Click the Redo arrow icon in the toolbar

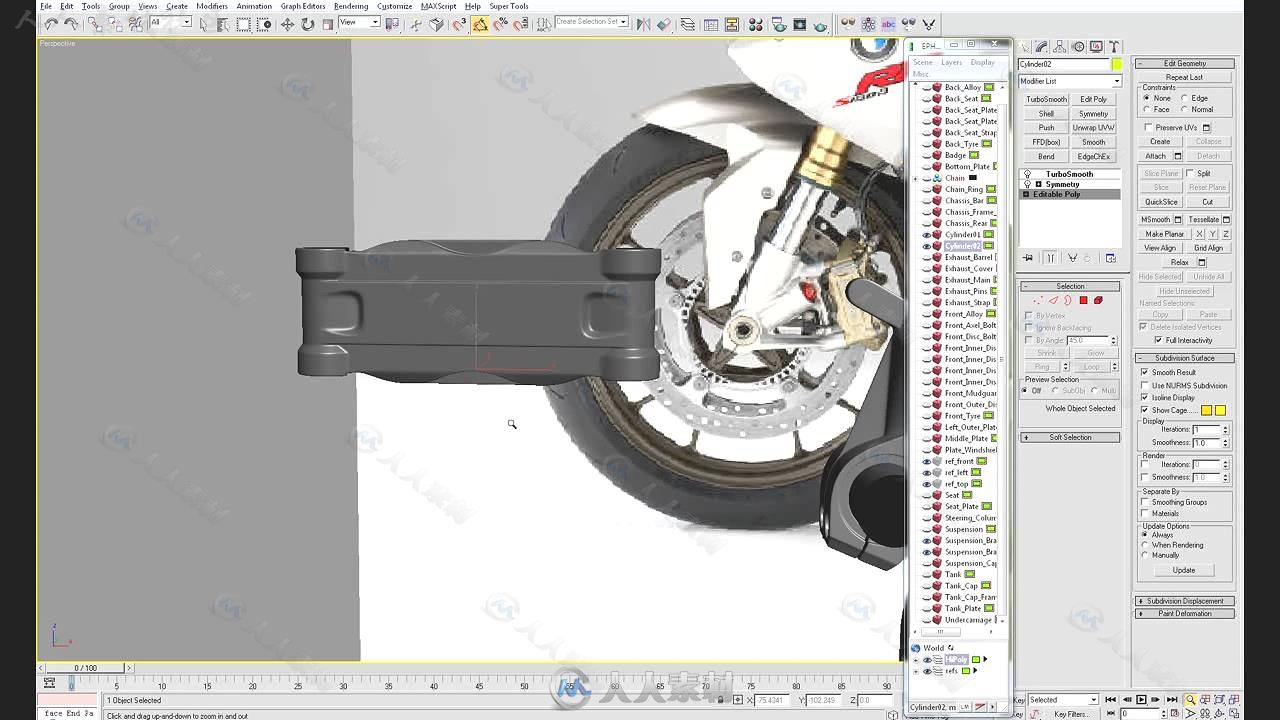tap(71, 24)
